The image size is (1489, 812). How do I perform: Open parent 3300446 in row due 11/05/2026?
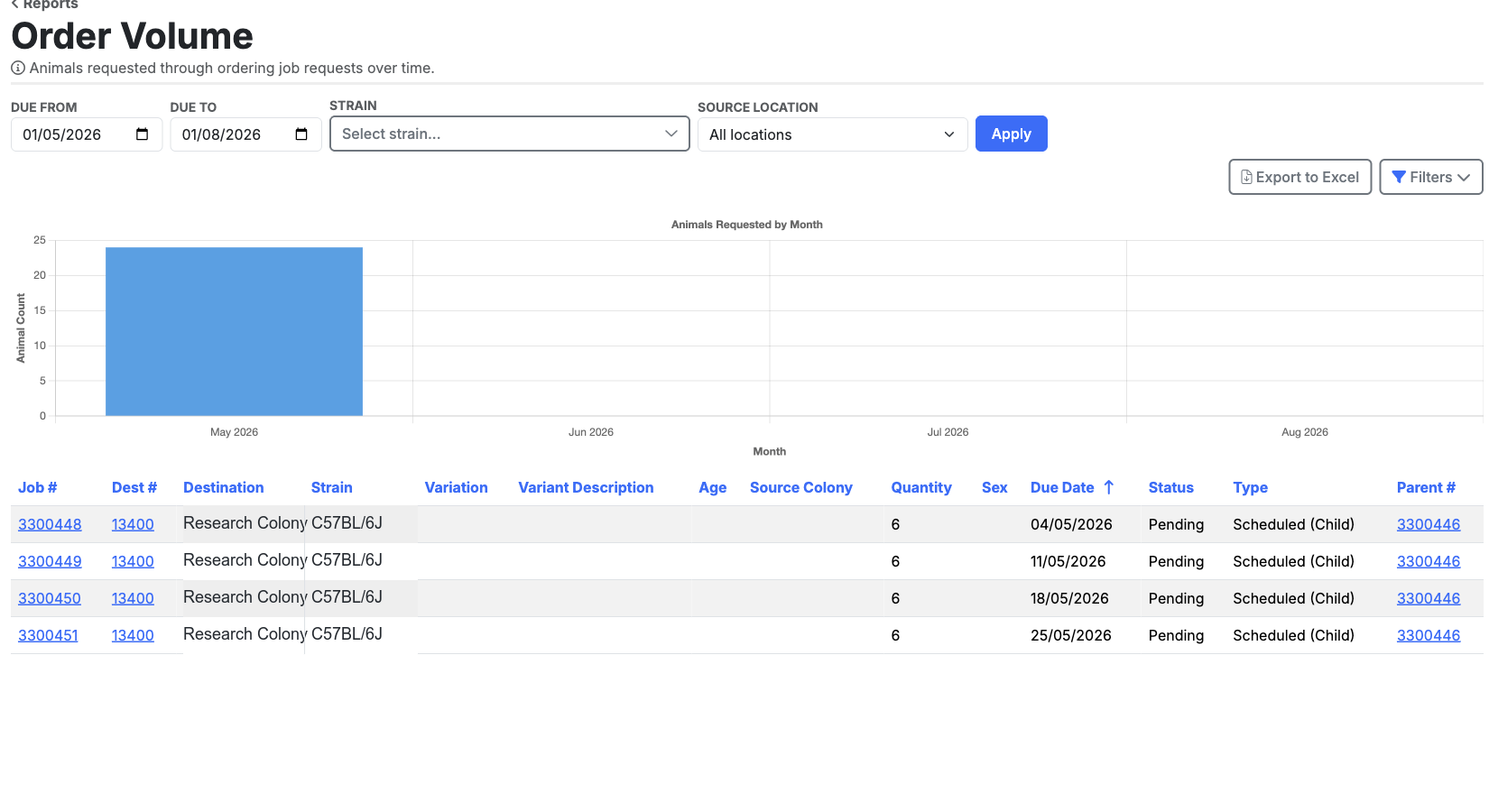(1429, 561)
